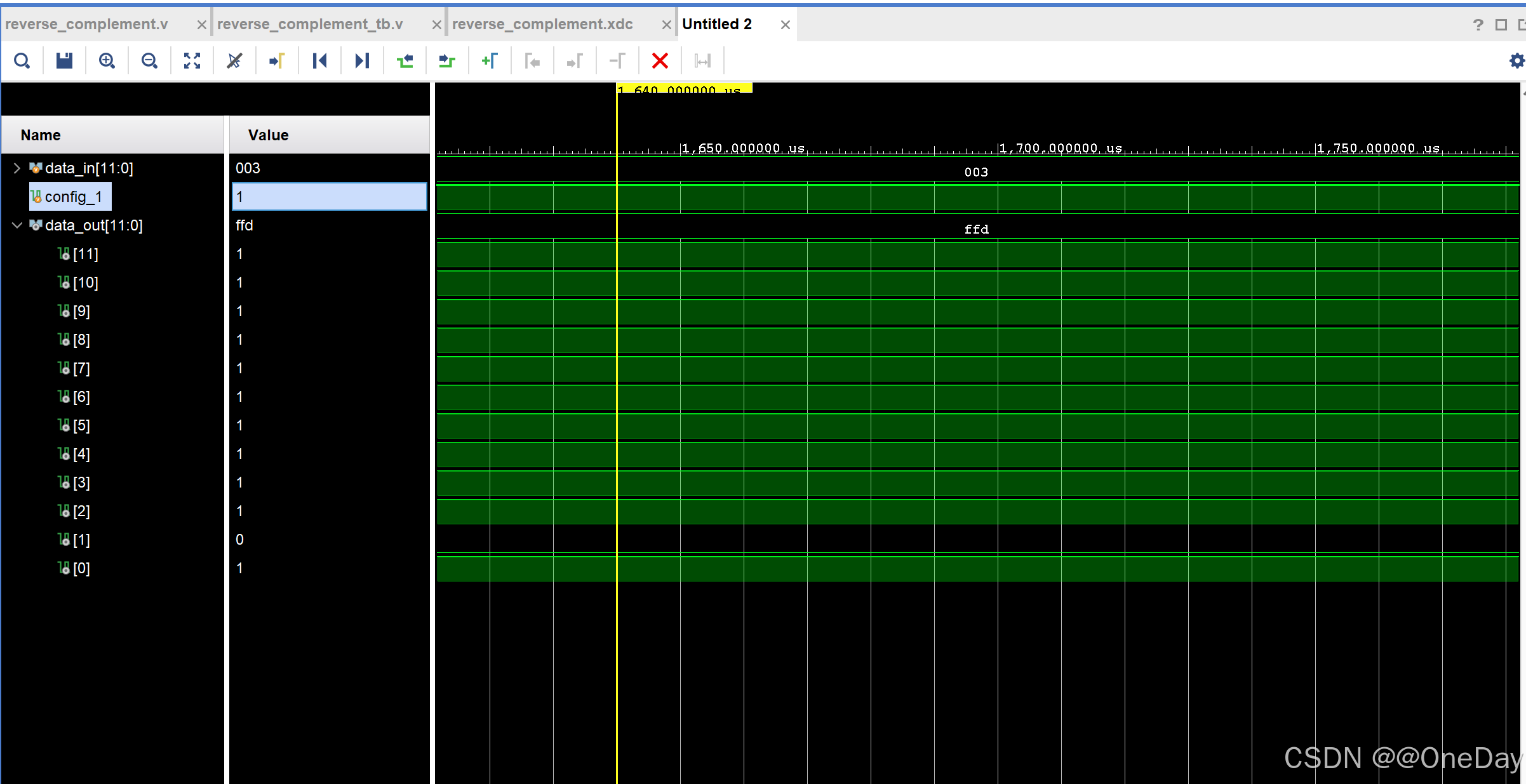Close the Untitled 2 tab
The width and height of the screenshot is (1526, 784).
[x=786, y=25]
